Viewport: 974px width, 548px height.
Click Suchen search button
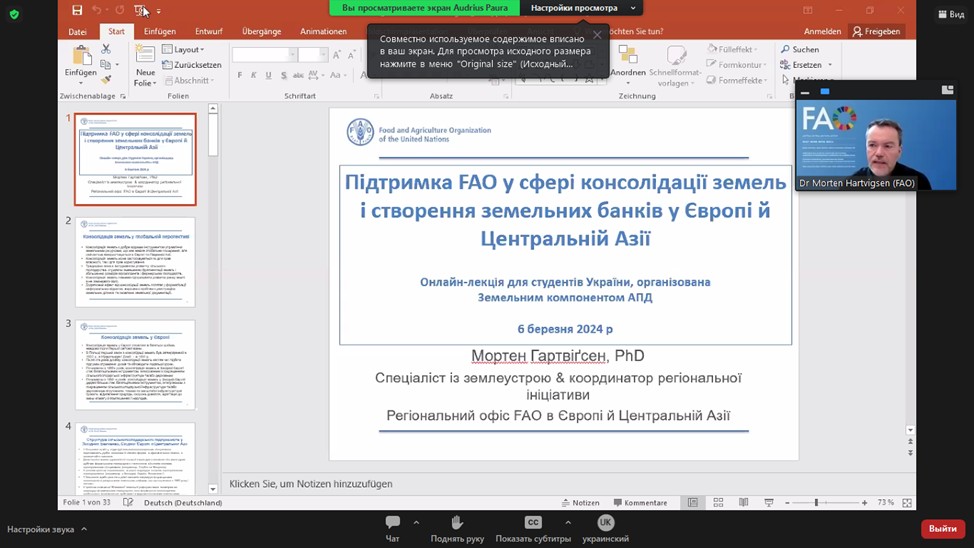(x=800, y=49)
